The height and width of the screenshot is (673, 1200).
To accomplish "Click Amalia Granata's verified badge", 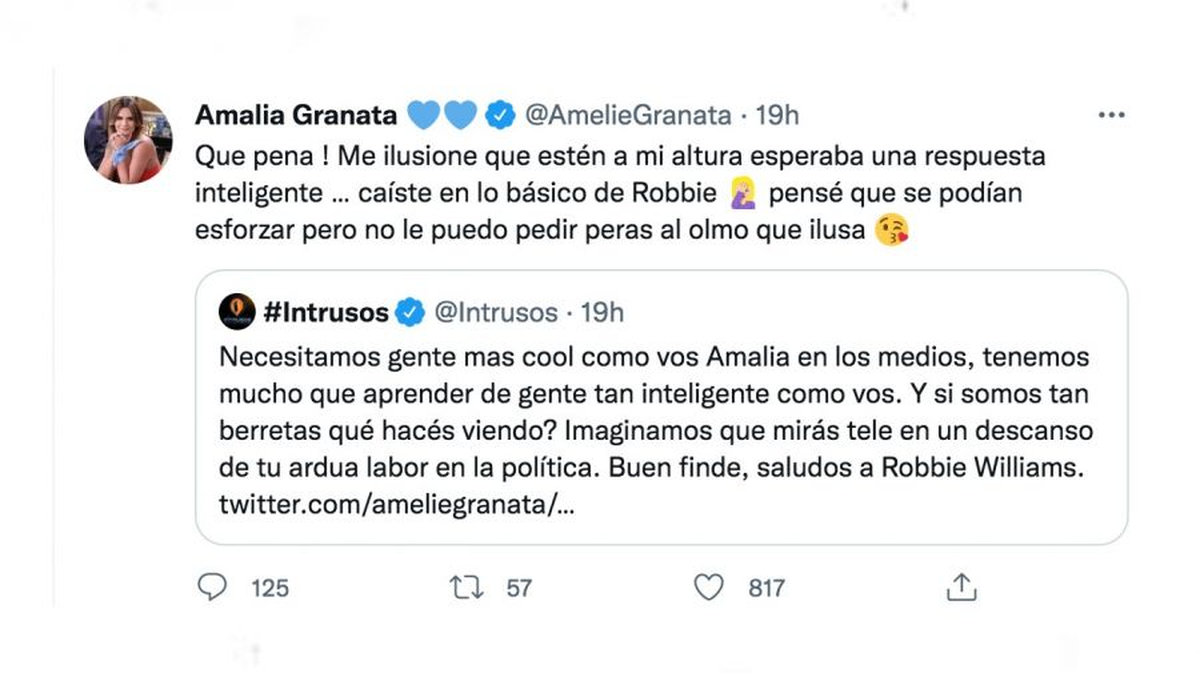I will pos(498,115).
